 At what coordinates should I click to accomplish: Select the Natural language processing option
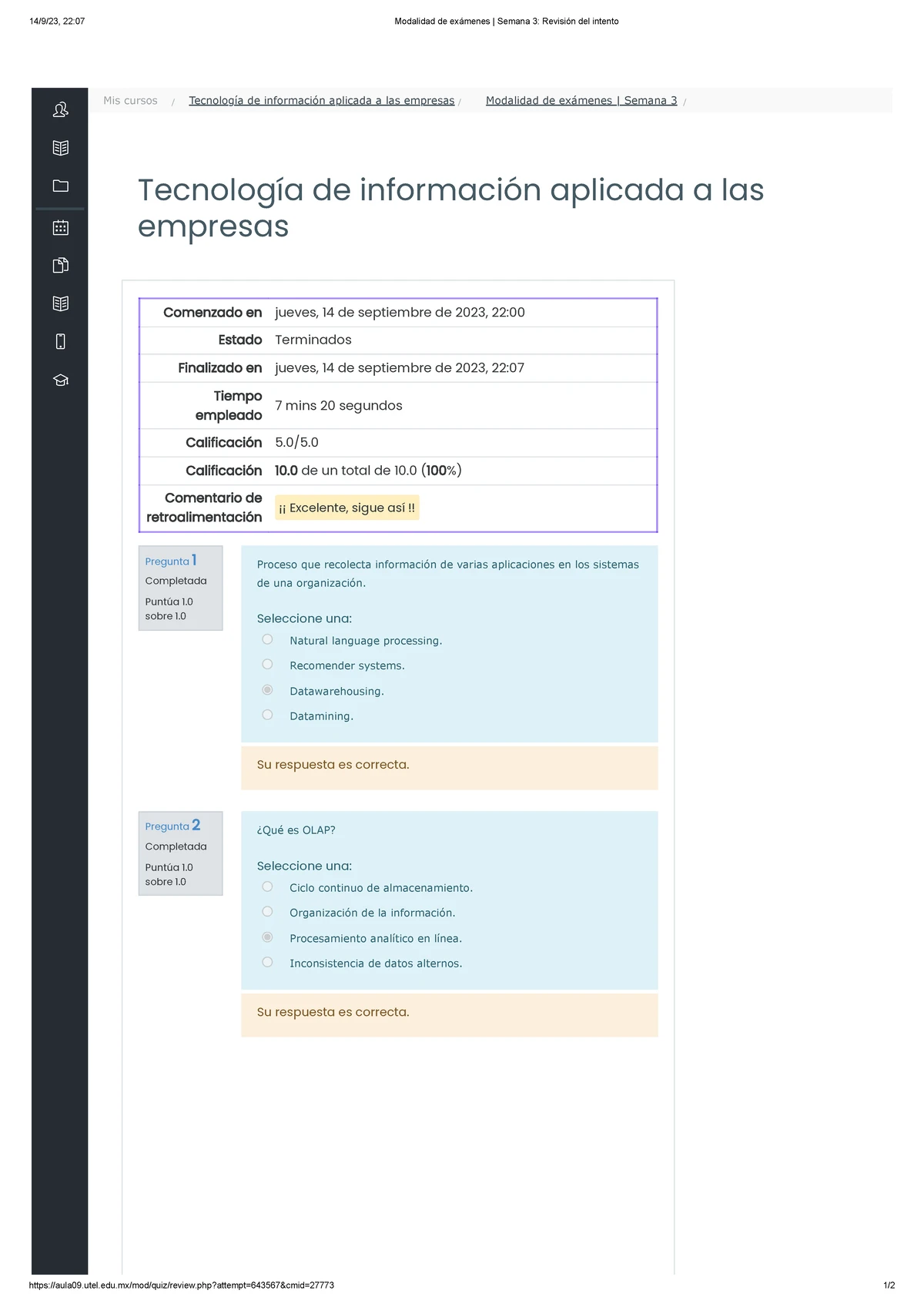tap(267, 638)
